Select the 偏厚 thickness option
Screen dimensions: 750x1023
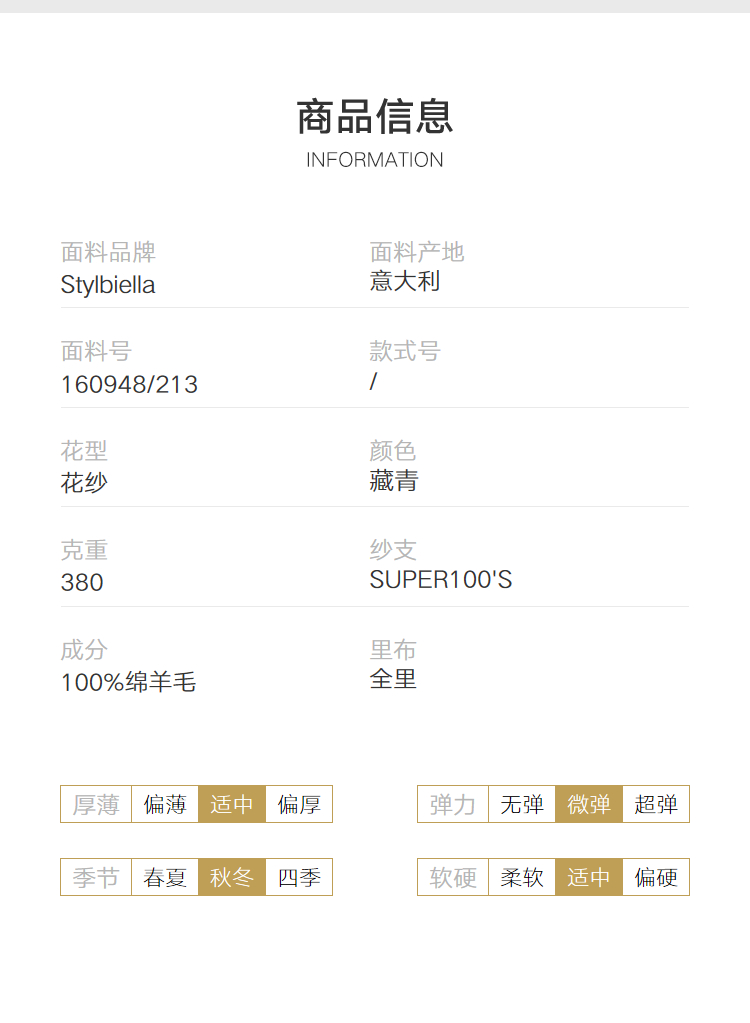pyautogui.click(x=299, y=804)
